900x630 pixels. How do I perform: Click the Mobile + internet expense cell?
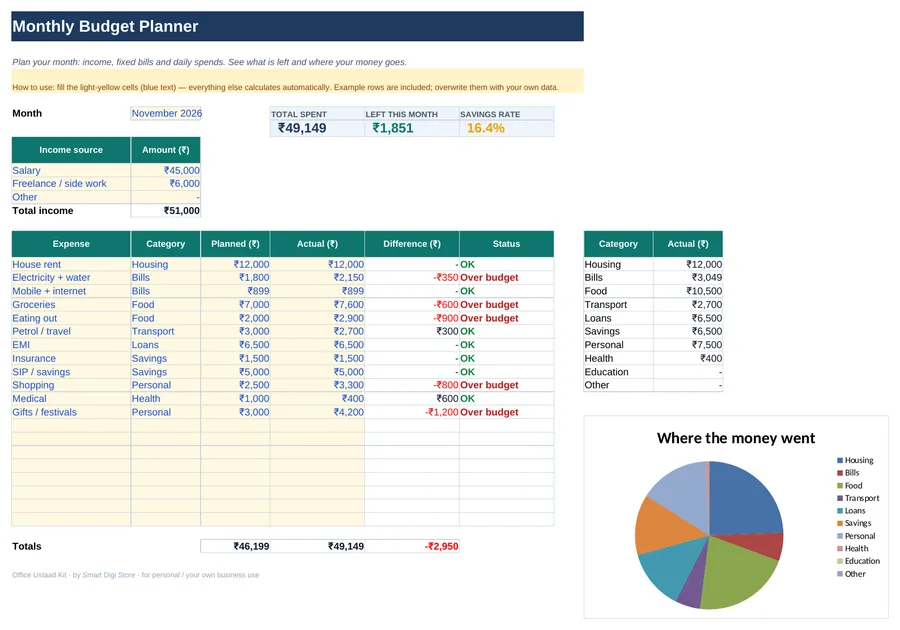(71, 291)
